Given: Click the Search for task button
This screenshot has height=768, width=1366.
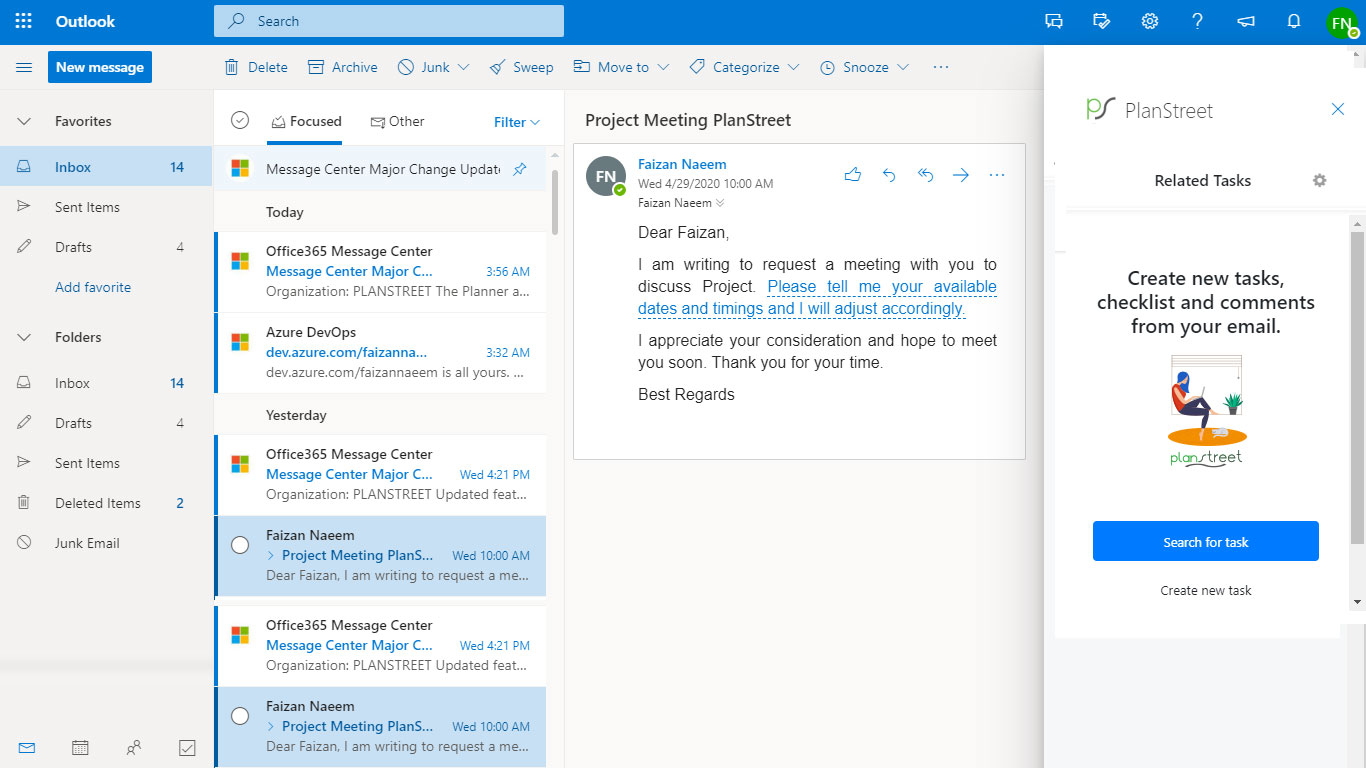Looking at the screenshot, I should coord(1206,541).
